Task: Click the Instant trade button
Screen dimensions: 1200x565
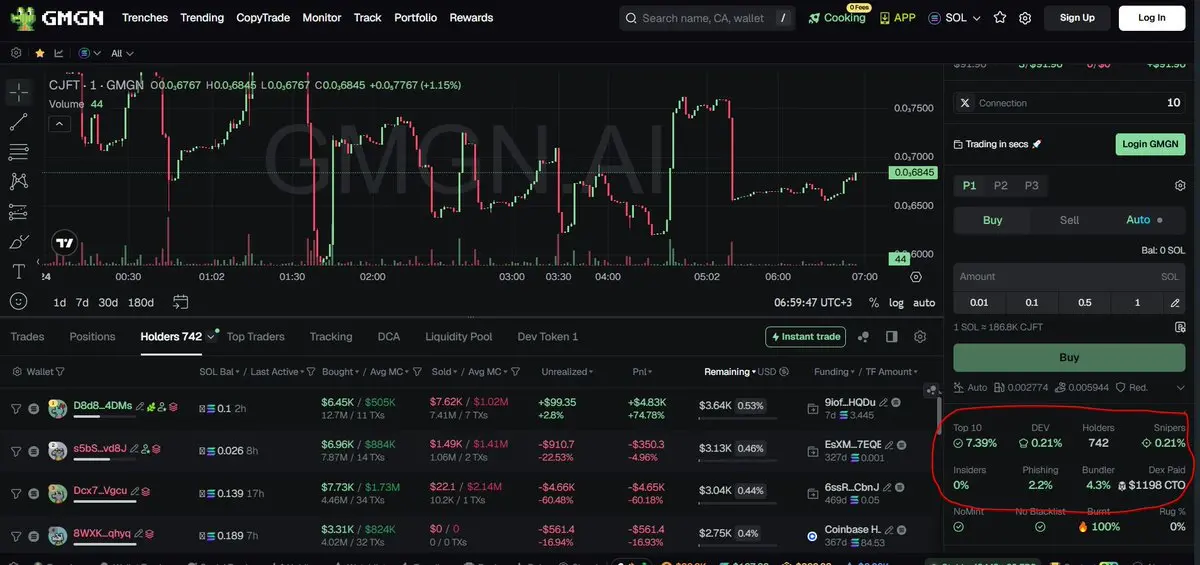Action: click(x=805, y=337)
